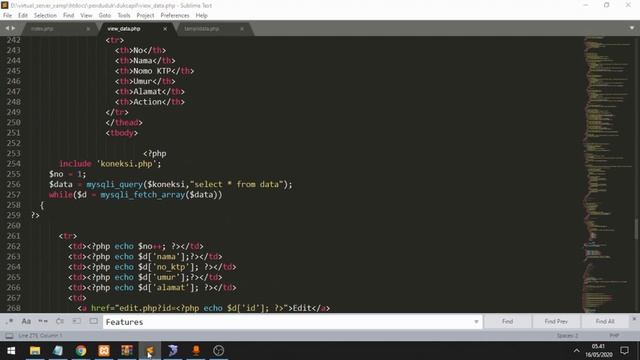
Task: Open the Help menu
Action: (x=202, y=16)
